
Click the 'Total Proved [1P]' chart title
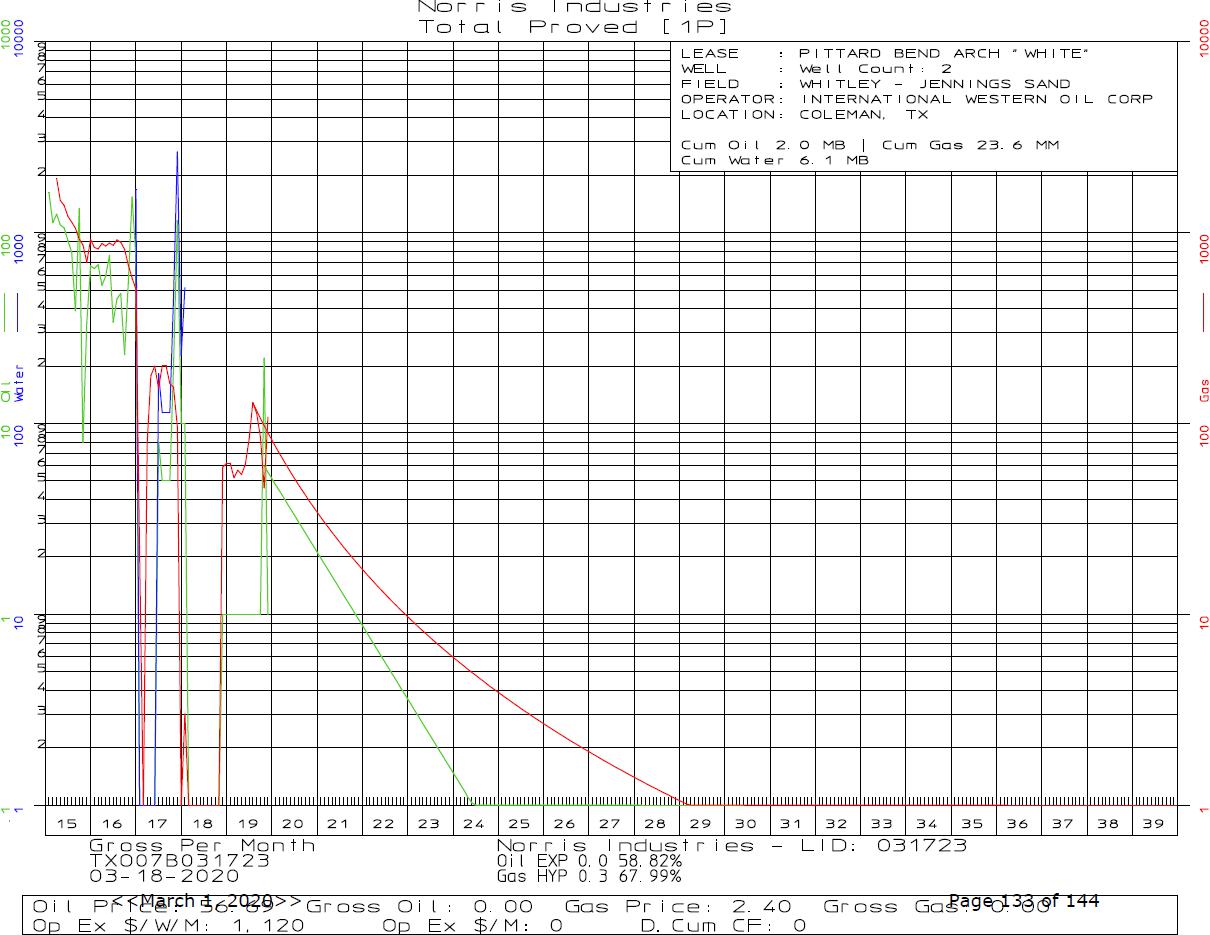[x=574, y=27]
